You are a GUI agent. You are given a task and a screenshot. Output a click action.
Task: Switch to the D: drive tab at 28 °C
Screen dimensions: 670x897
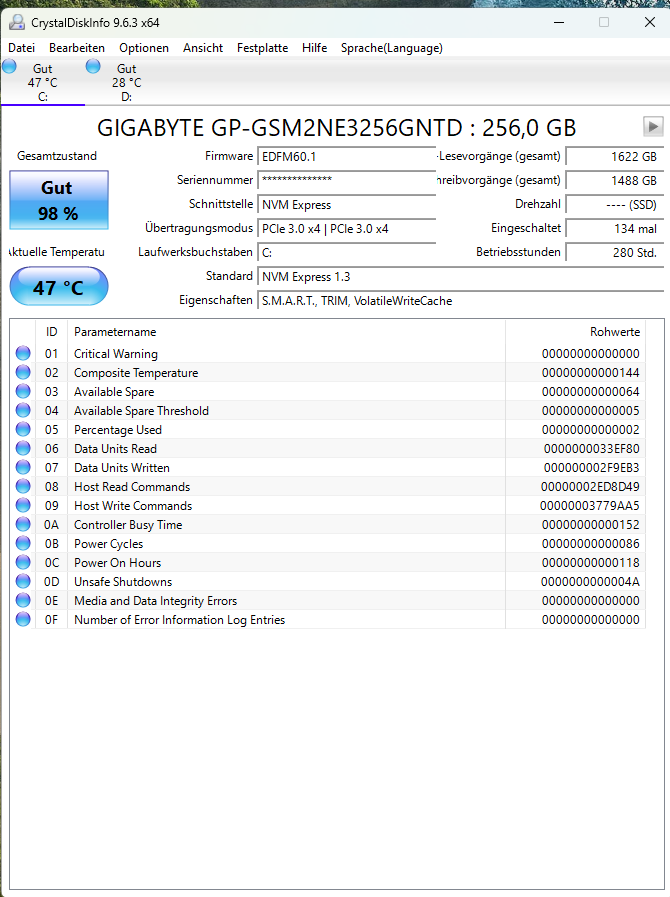(x=126, y=82)
